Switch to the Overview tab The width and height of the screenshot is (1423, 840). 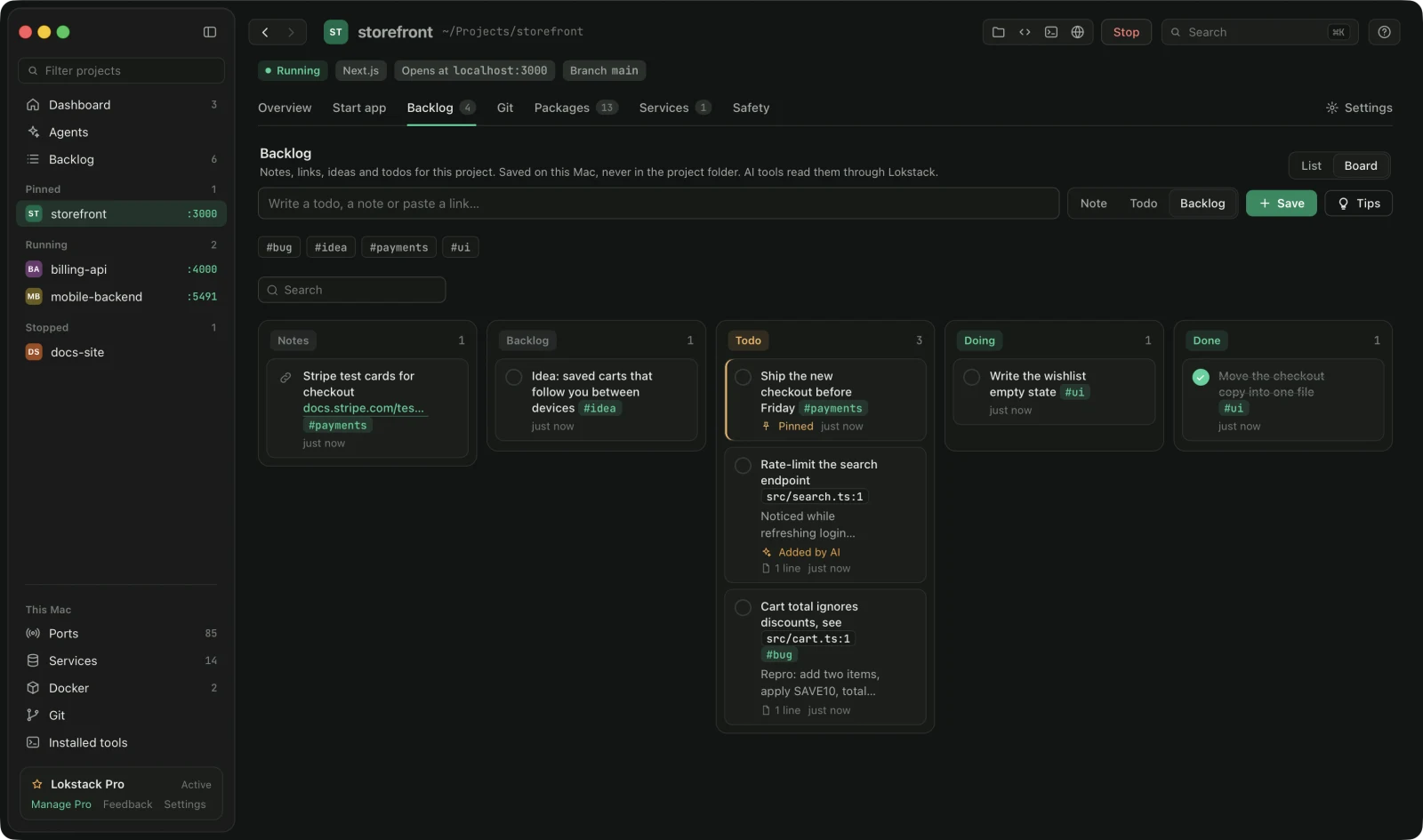tap(285, 108)
